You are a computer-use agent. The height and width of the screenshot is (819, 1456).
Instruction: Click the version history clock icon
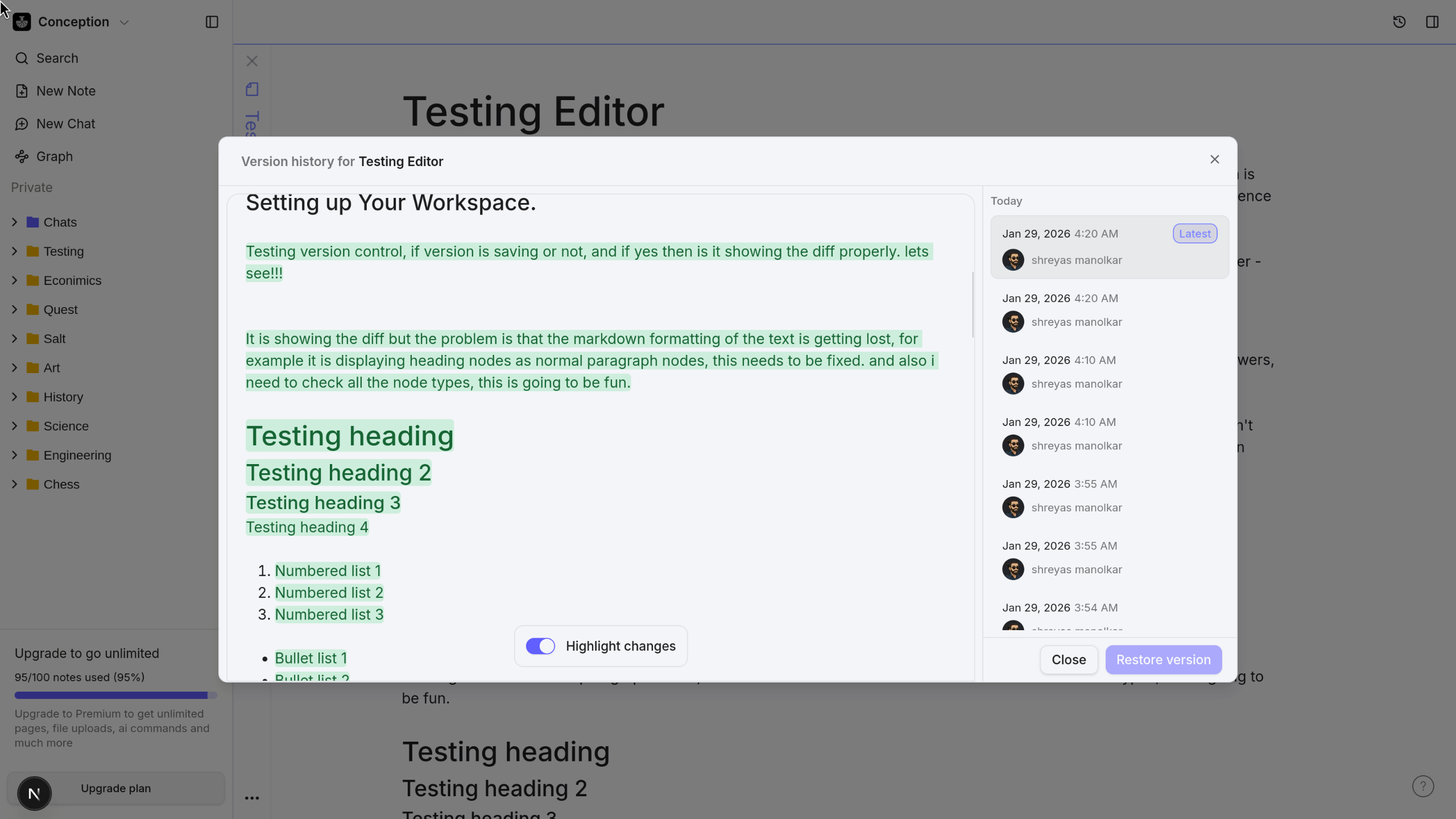pyautogui.click(x=1399, y=22)
